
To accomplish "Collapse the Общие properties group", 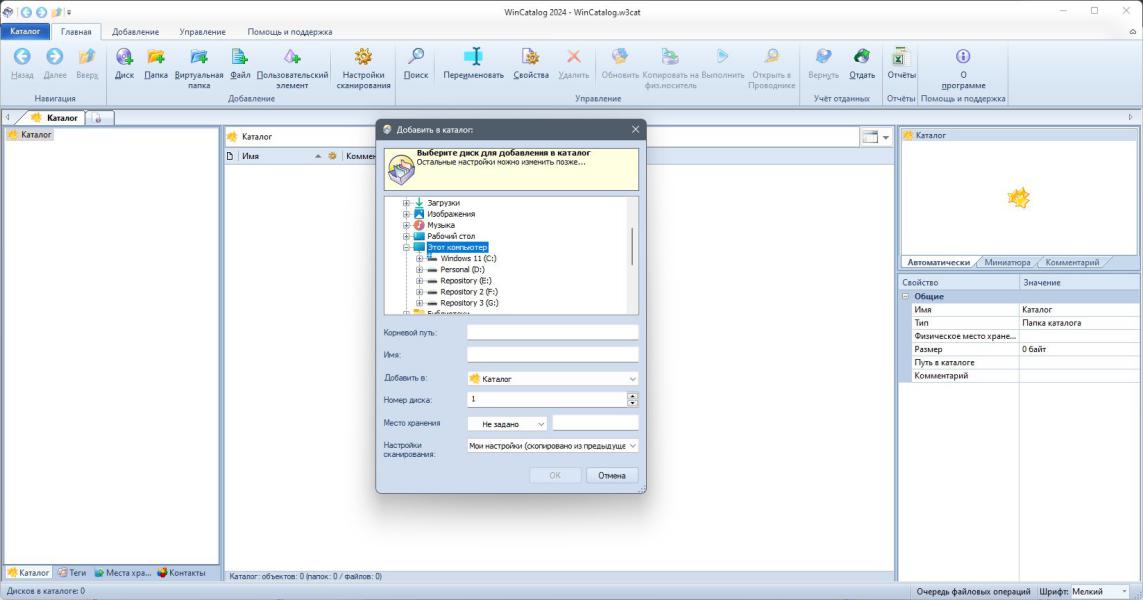I will [x=906, y=297].
